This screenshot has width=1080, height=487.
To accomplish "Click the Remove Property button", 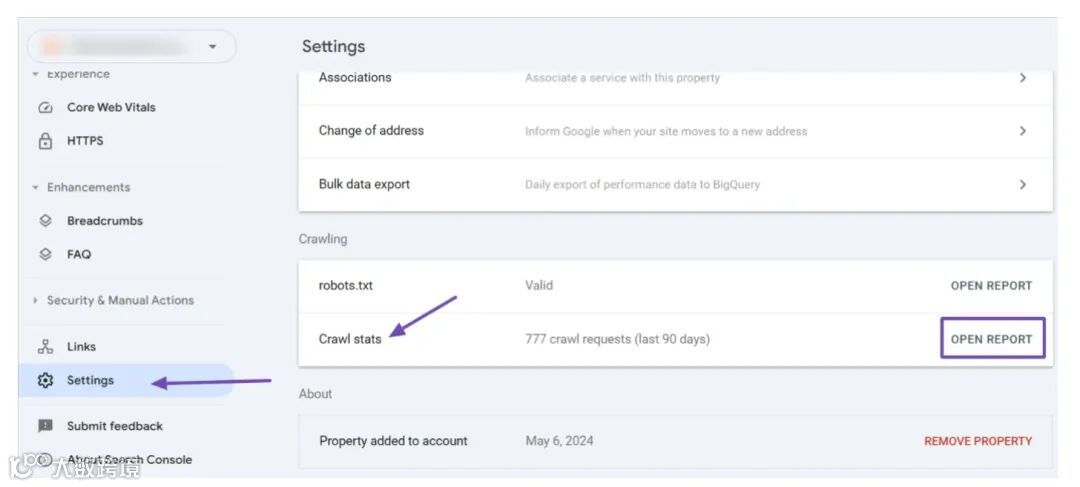I will (977, 441).
